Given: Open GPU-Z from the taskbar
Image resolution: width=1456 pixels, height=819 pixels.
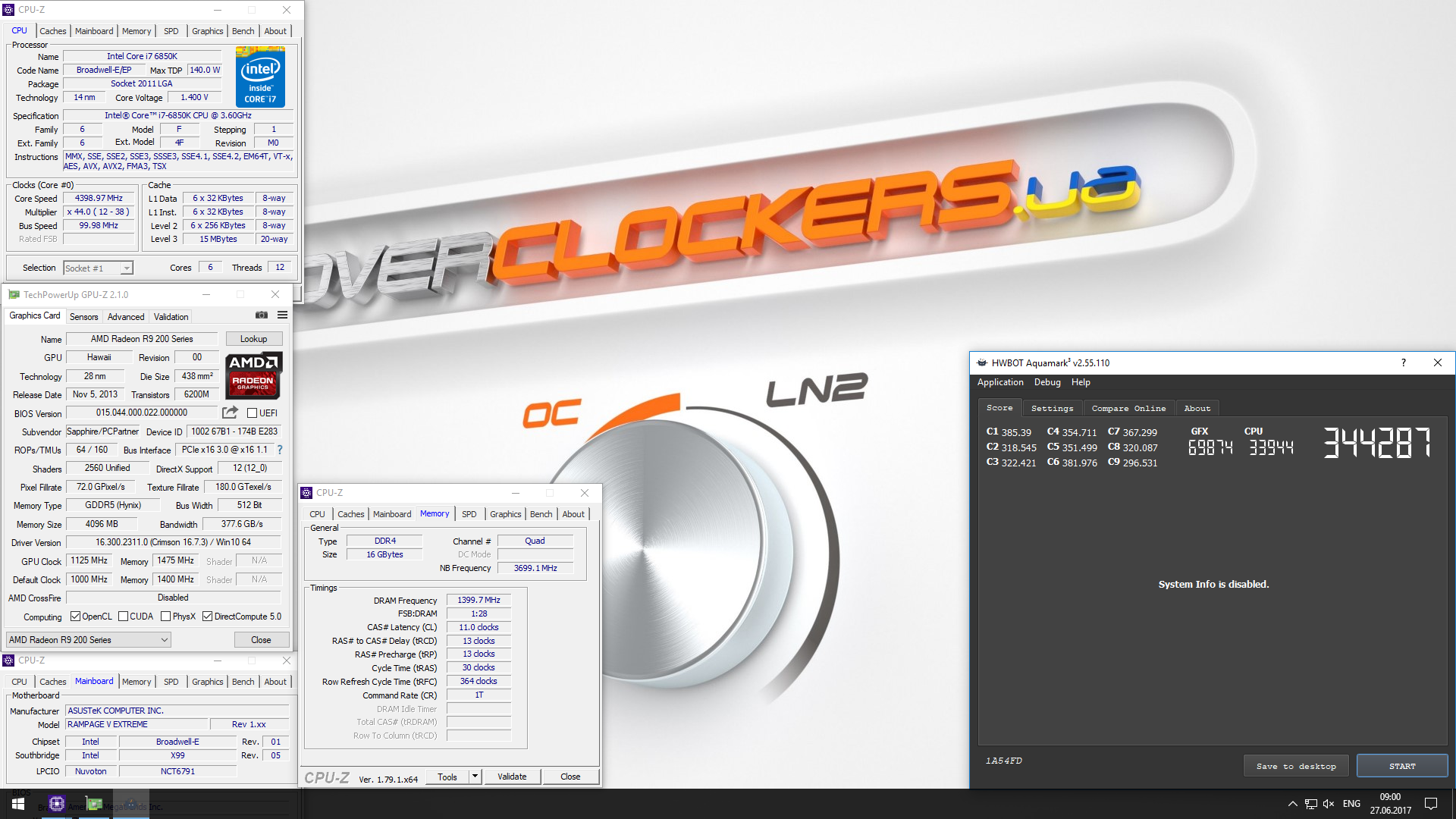Looking at the screenshot, I should click(94, 804).
